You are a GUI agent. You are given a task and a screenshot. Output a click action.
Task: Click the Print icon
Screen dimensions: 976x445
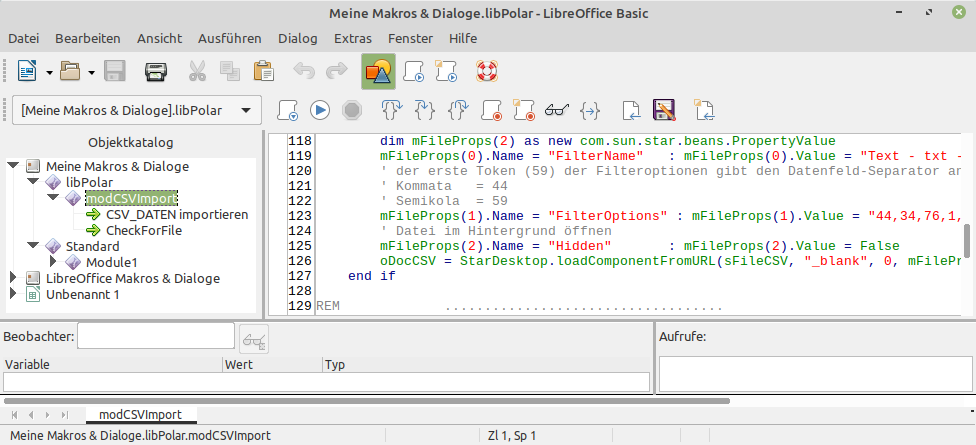pyautogui.click(x=156, y=72)
